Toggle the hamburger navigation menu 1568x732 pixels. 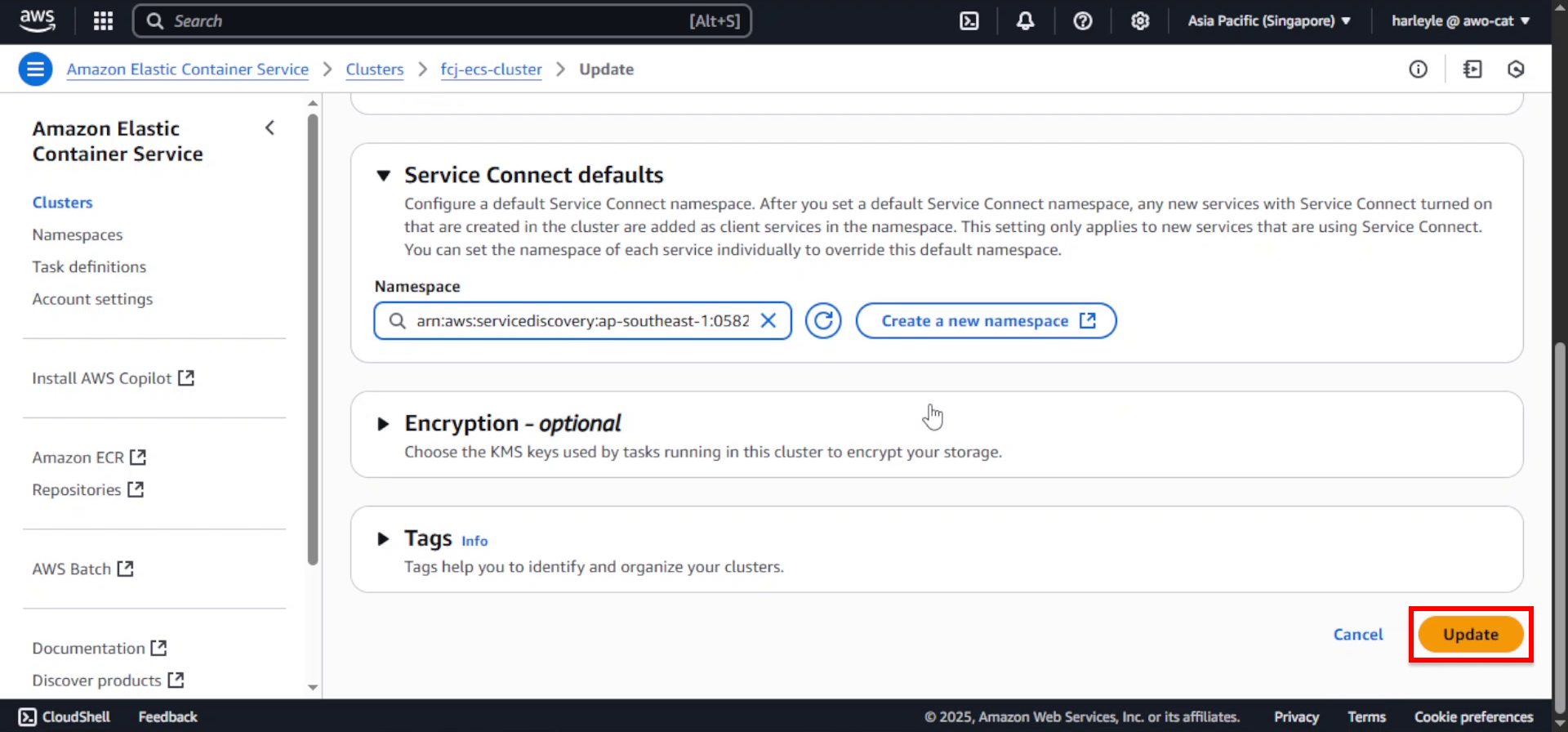click(35, 69)
